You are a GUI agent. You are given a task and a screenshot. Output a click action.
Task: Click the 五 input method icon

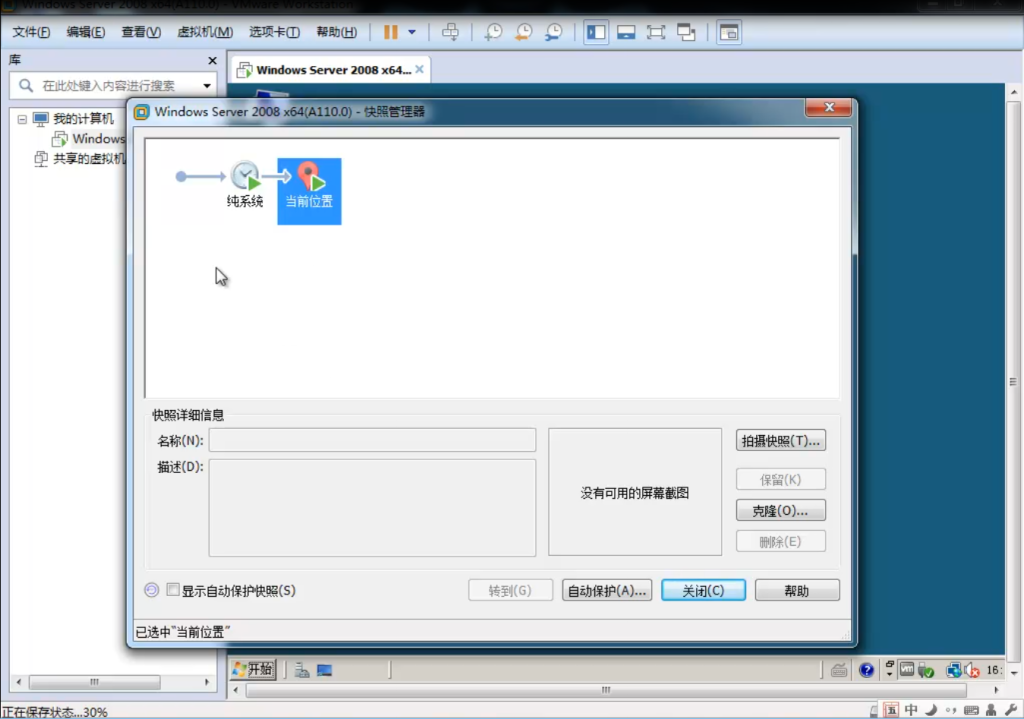891,711
